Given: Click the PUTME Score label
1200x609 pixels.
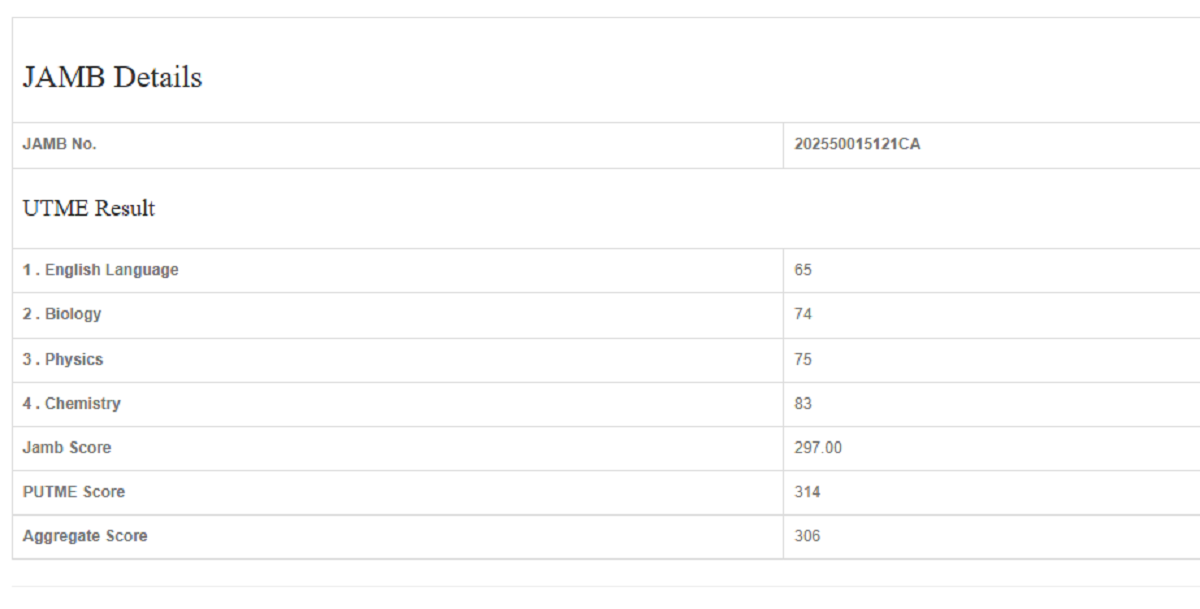Looking at the screenshot, I should pyautogui.click(x=74, y=492).
